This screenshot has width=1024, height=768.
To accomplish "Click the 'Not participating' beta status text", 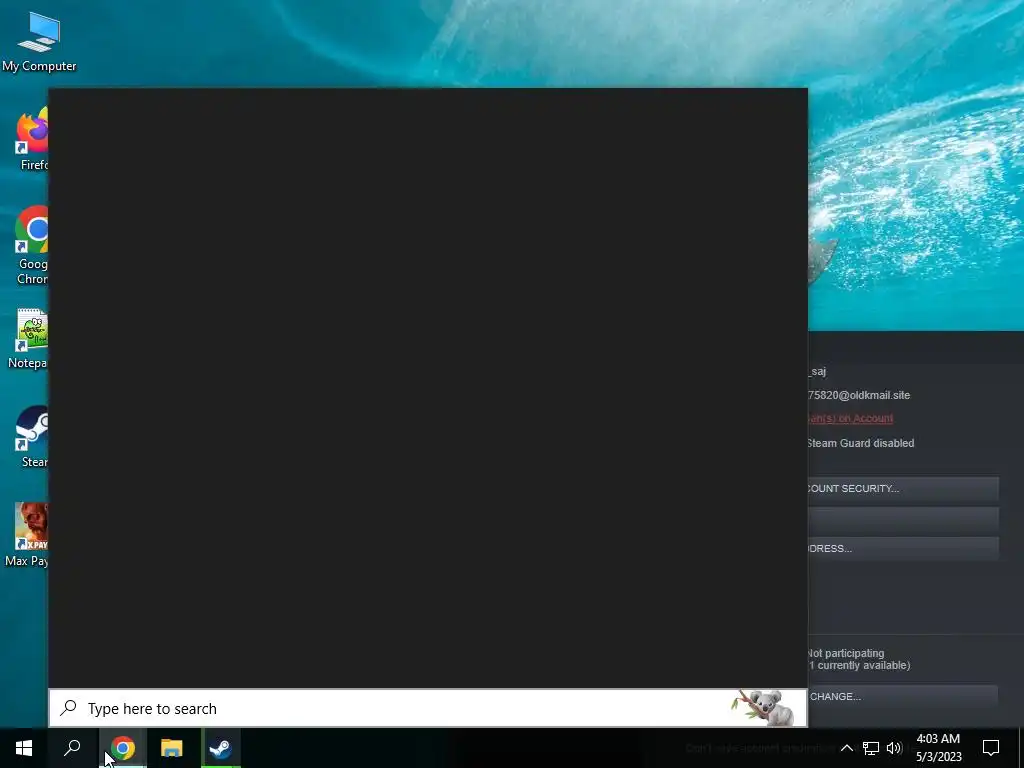I will click(846, 653).
